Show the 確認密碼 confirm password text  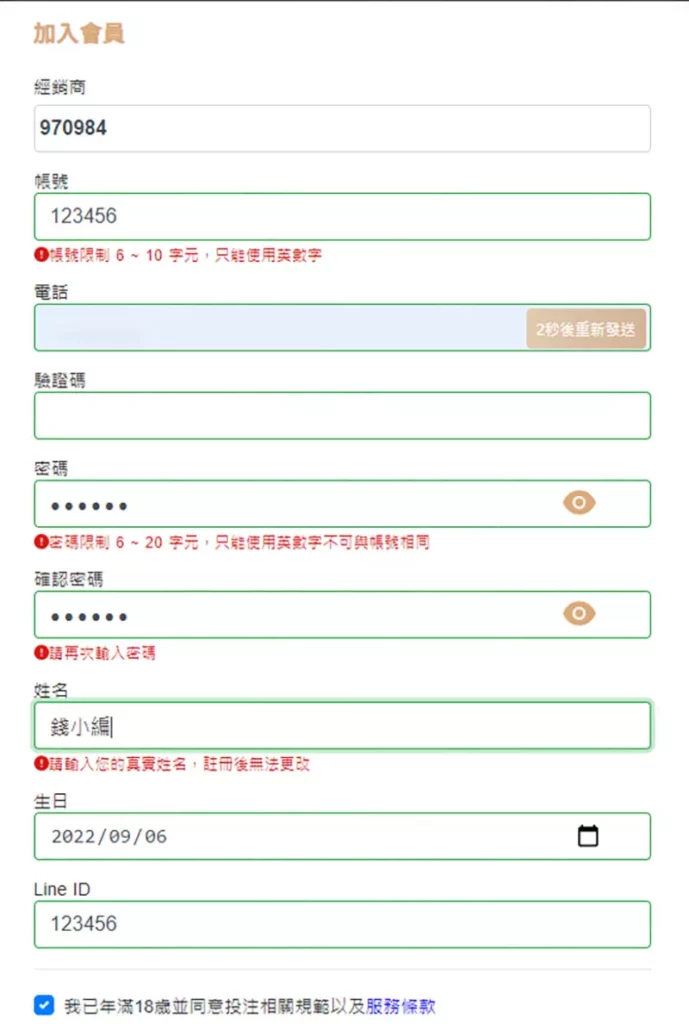tap(578, 614)
